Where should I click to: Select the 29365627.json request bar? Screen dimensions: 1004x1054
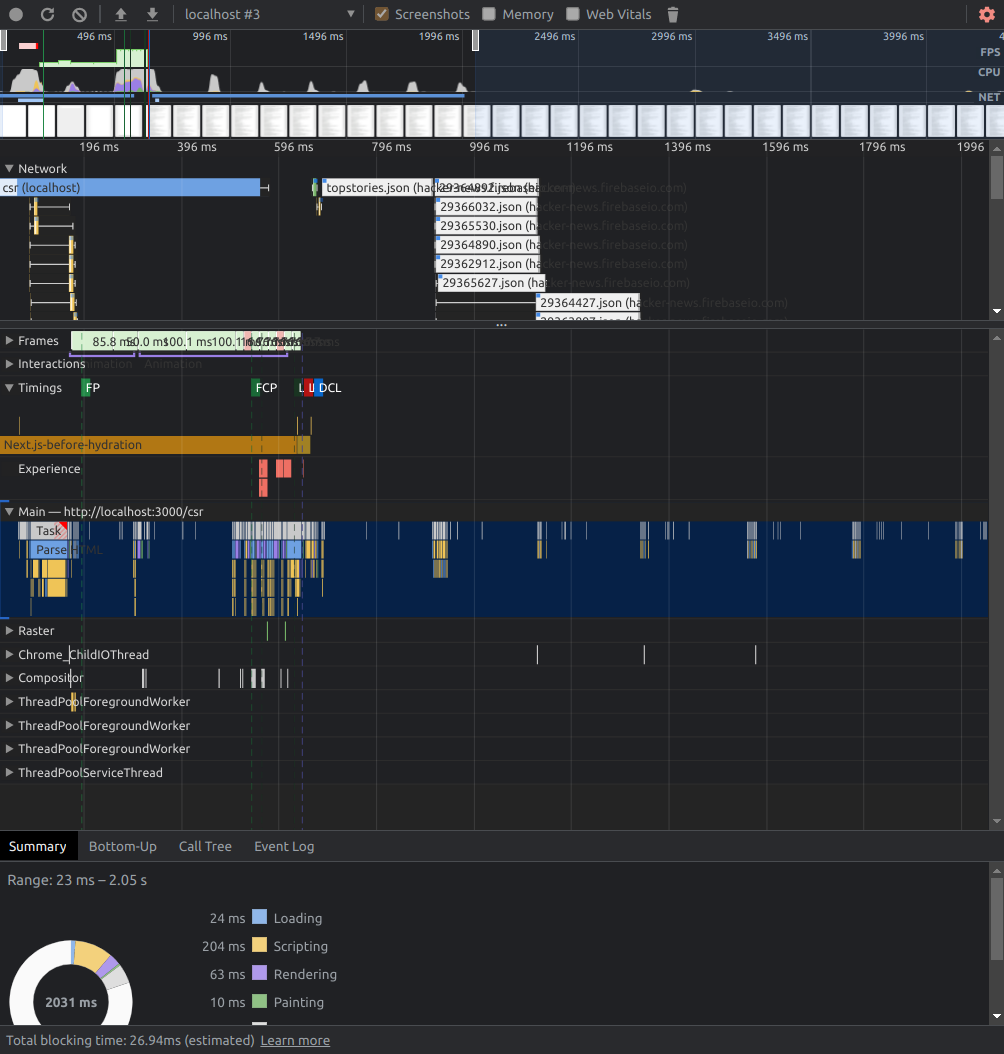point(491,283)
